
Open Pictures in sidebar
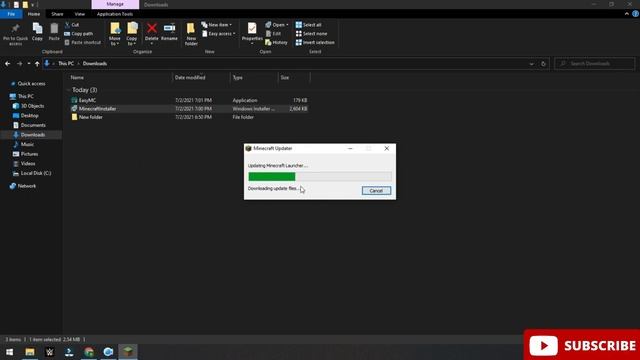pyautogui.click(x=26, y=154)
